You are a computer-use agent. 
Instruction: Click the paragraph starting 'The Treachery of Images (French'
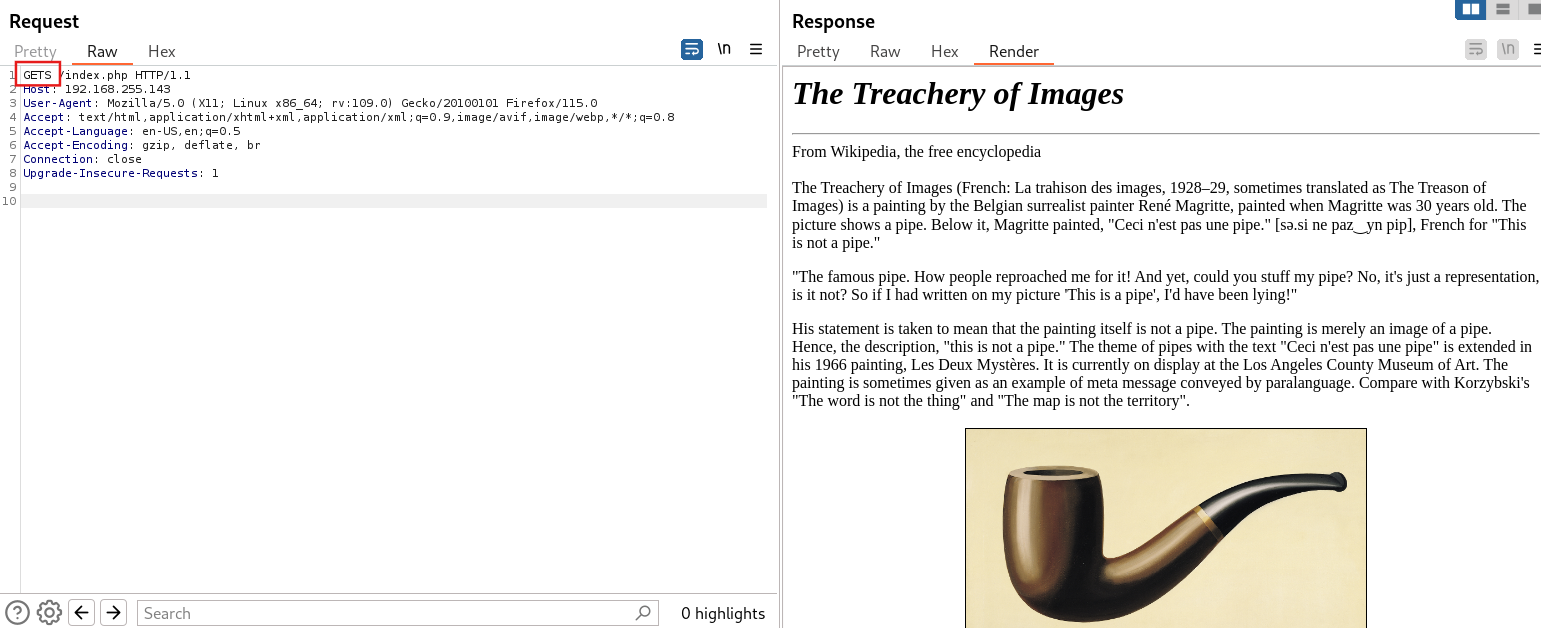pos(1160,215)
